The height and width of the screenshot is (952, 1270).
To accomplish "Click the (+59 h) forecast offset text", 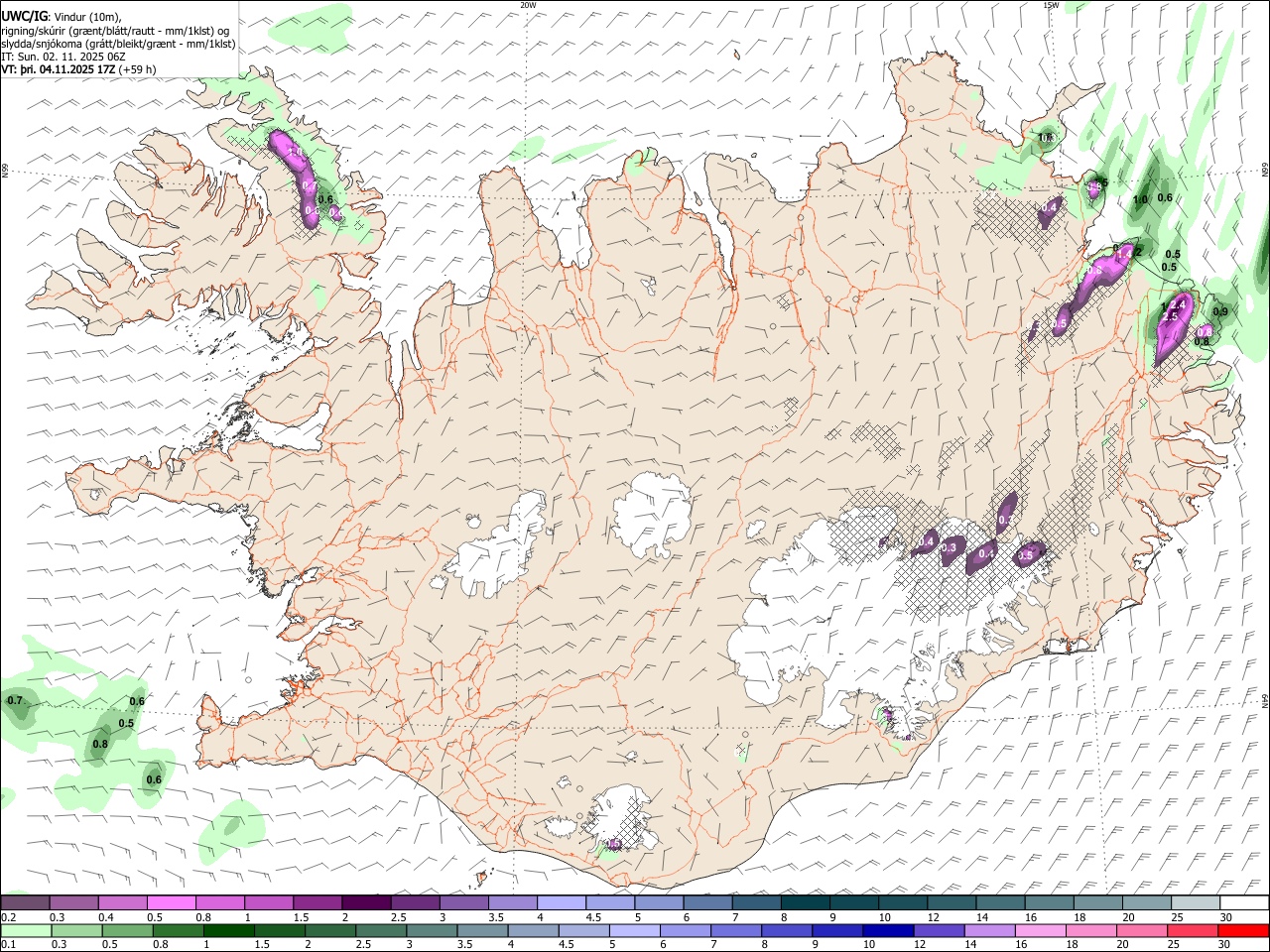I will tap(137, 69).
